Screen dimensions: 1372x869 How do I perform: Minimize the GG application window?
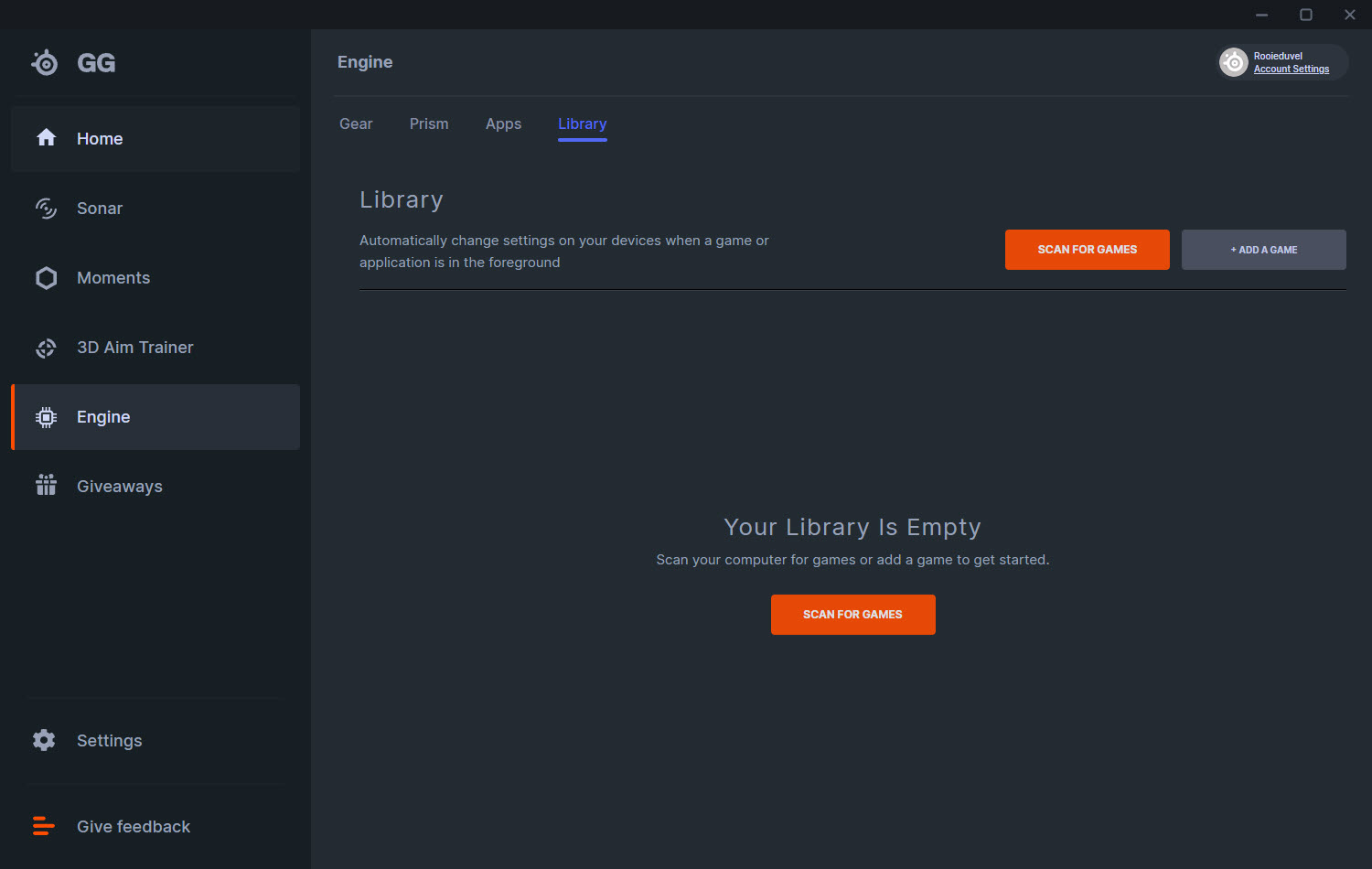coord(1262,15)
